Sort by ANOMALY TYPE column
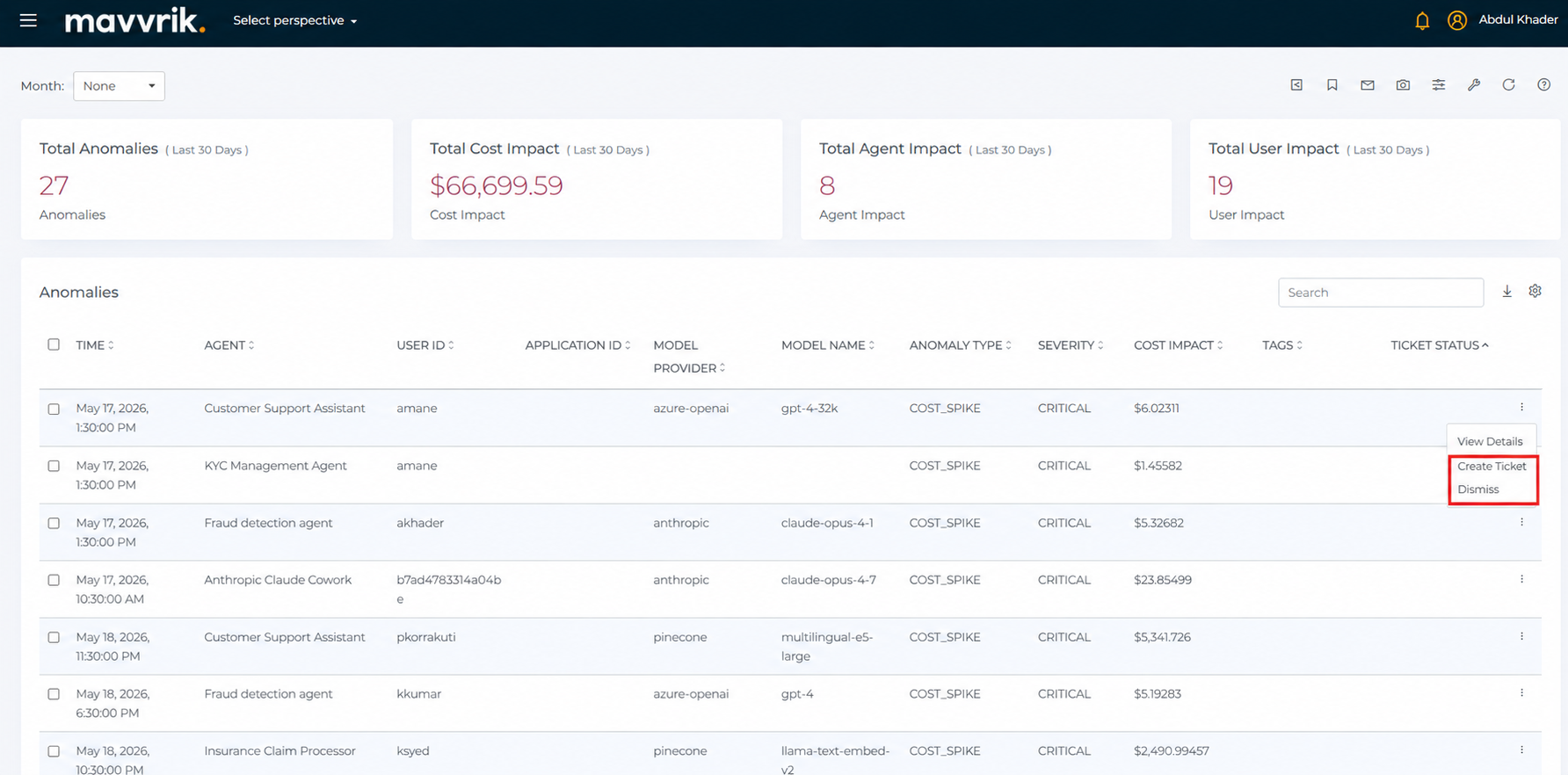Image resolution: width=1568 pixels, height=775 pixels. pos(961,345)
